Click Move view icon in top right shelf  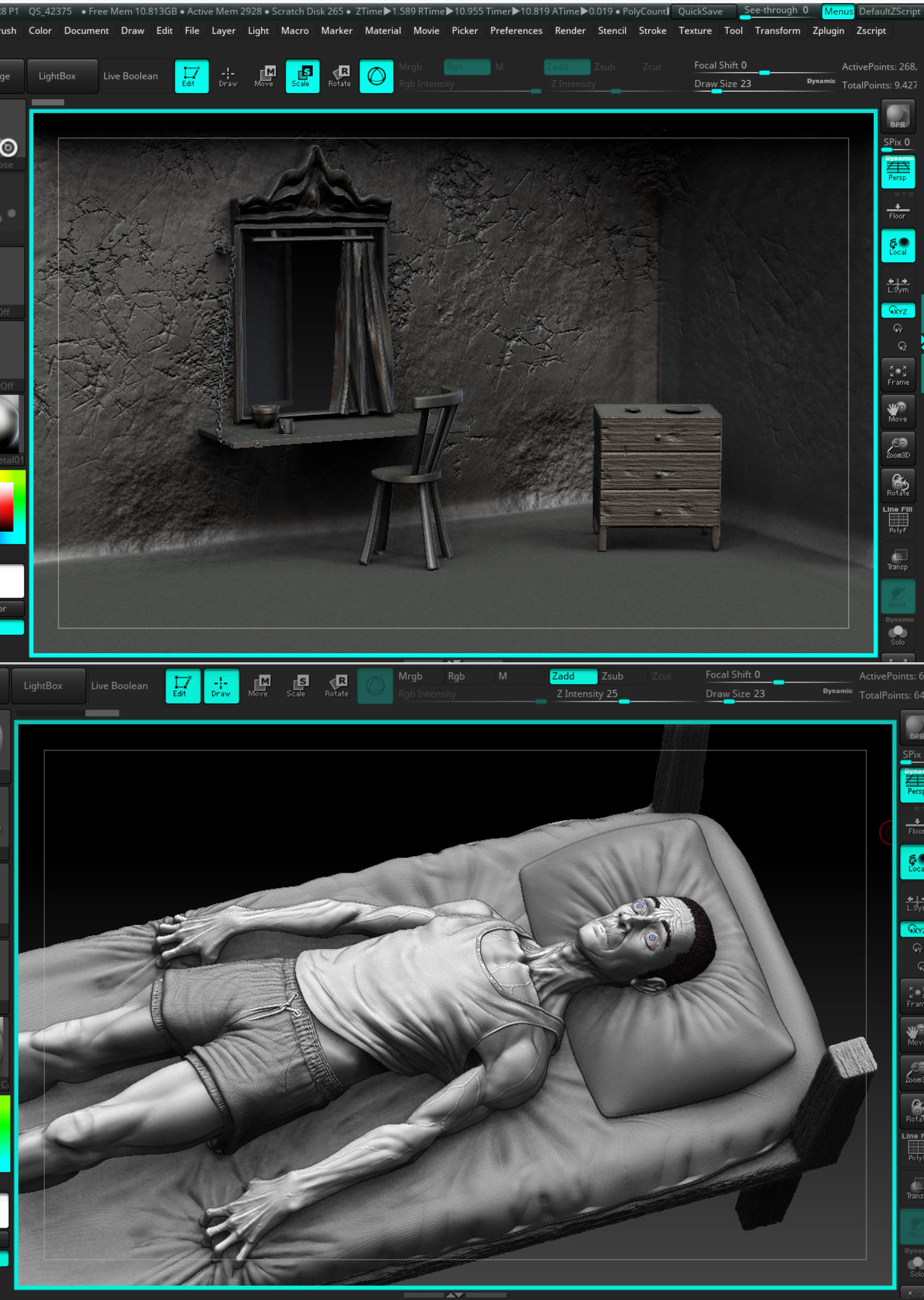pyautogui.click(x=898, y=411)
